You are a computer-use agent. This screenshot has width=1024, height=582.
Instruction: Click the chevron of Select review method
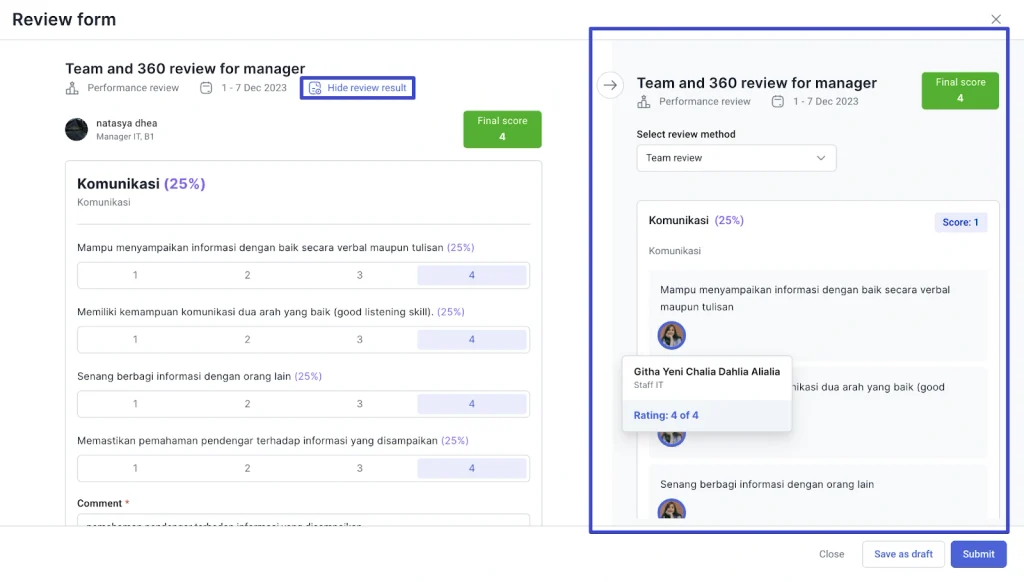coord(821,158)
